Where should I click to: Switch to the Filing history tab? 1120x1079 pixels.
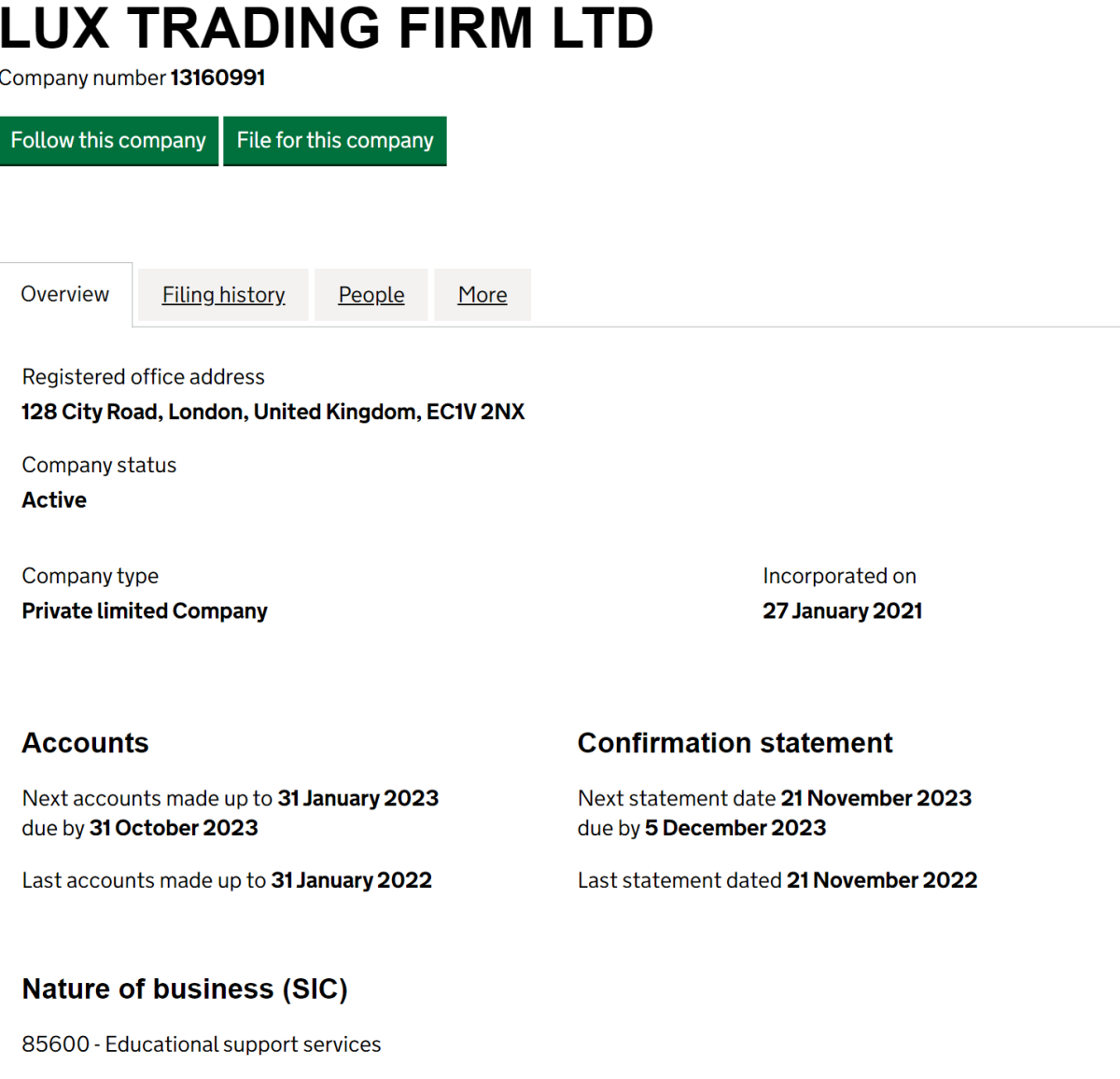pyautogui.click(x=223, y=294)
